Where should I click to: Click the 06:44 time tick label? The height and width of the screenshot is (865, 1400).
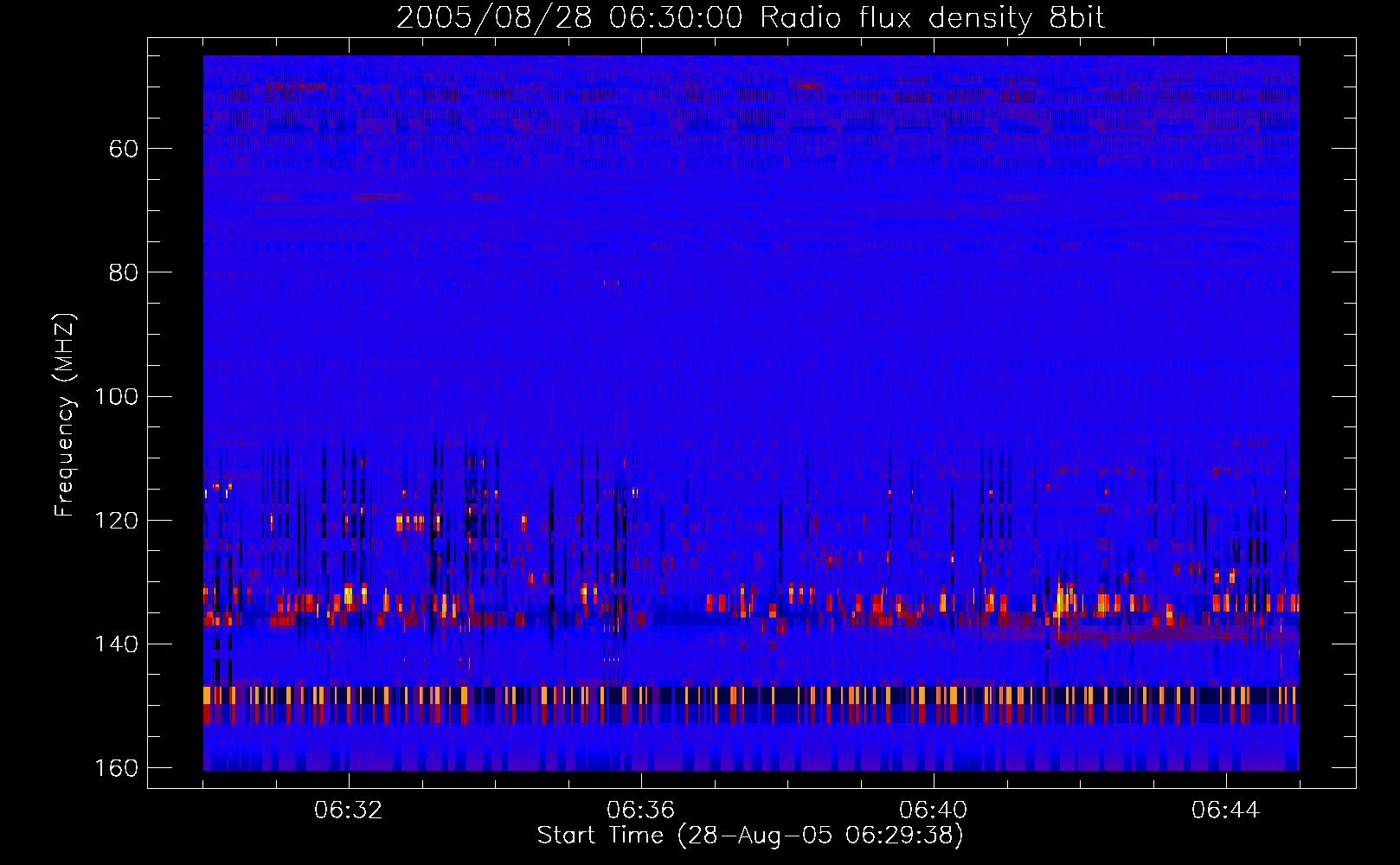click(1226, 811)
